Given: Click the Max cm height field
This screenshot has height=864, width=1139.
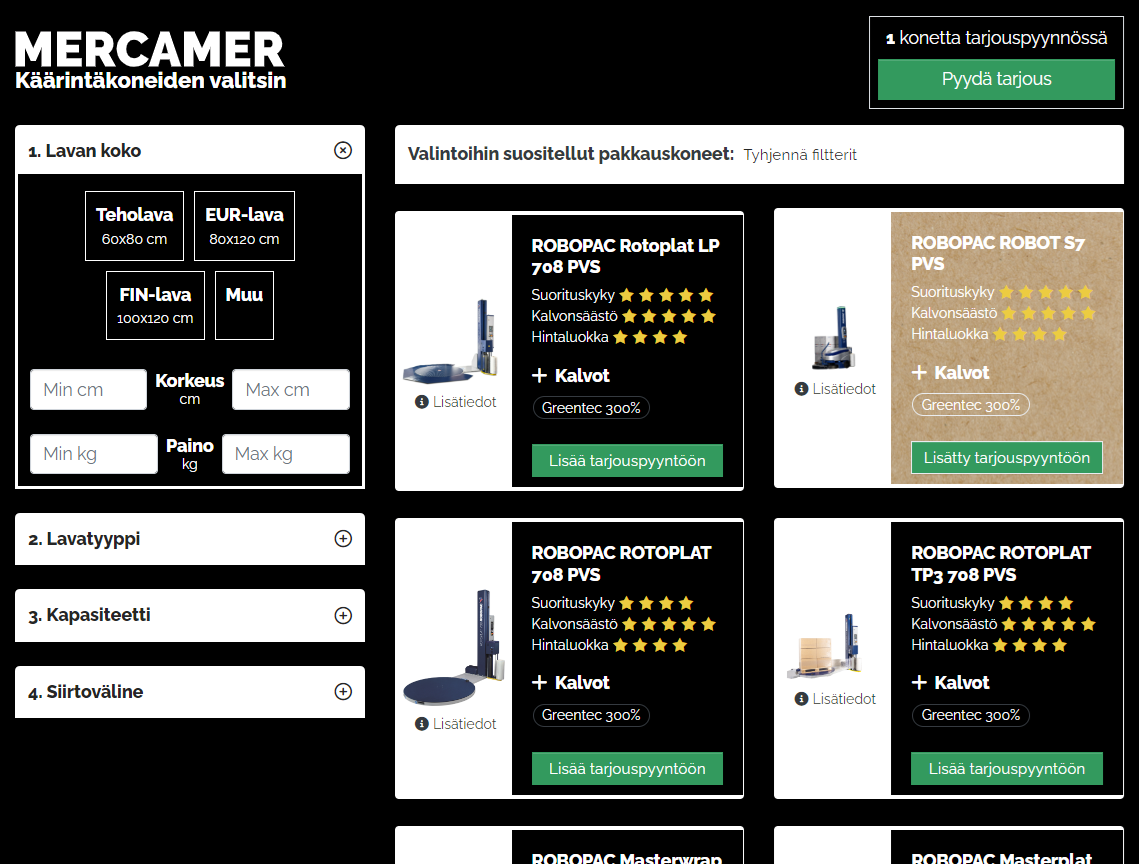Looking at the screenshot, I should point(291,389).
